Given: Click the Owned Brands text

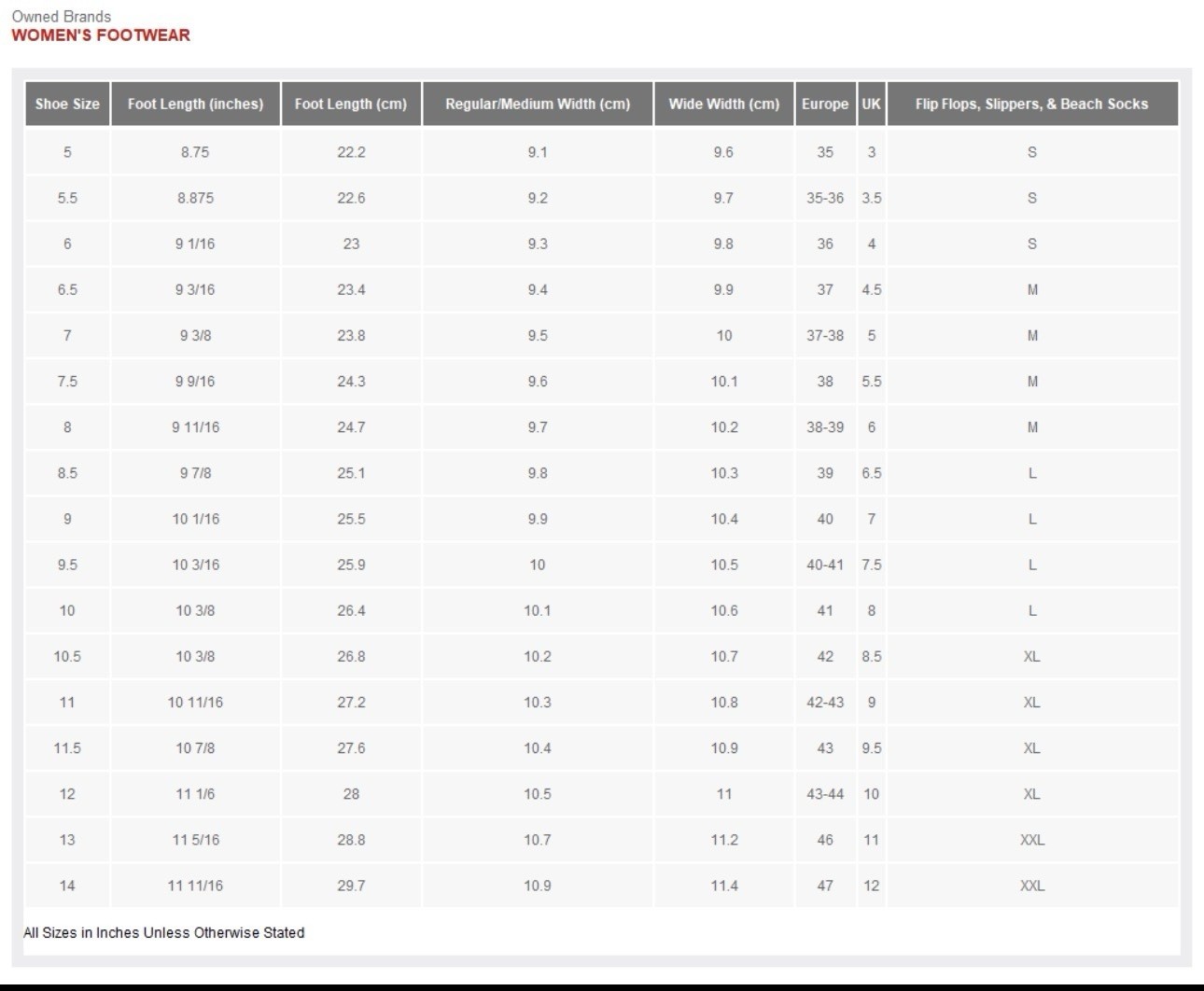Looking at the screenshot, I should point(61,16).
